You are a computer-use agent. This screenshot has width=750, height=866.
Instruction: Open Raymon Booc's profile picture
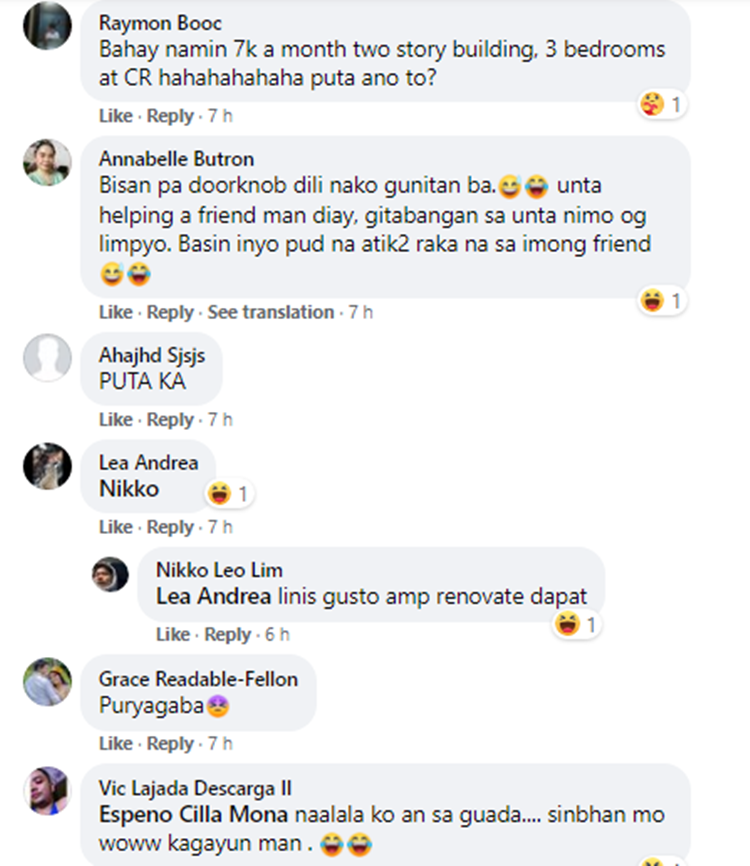pos(47,25)
